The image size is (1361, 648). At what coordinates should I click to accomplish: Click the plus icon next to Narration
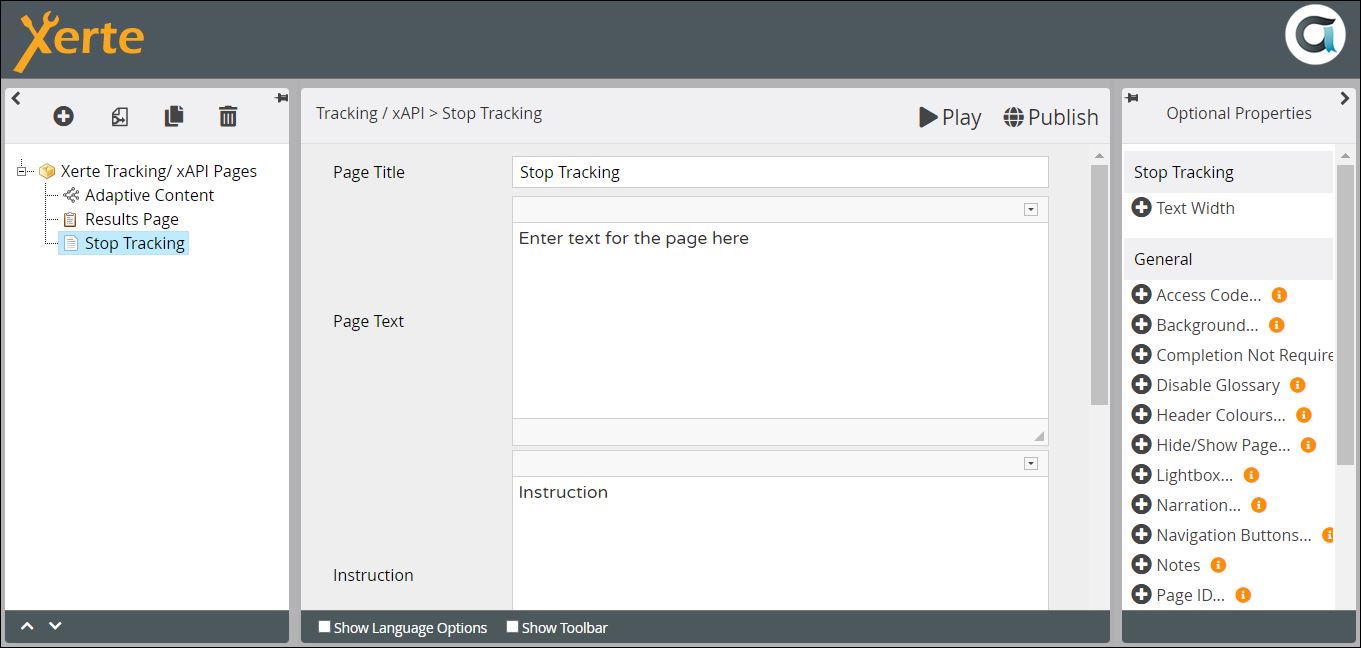(1141, 505)
